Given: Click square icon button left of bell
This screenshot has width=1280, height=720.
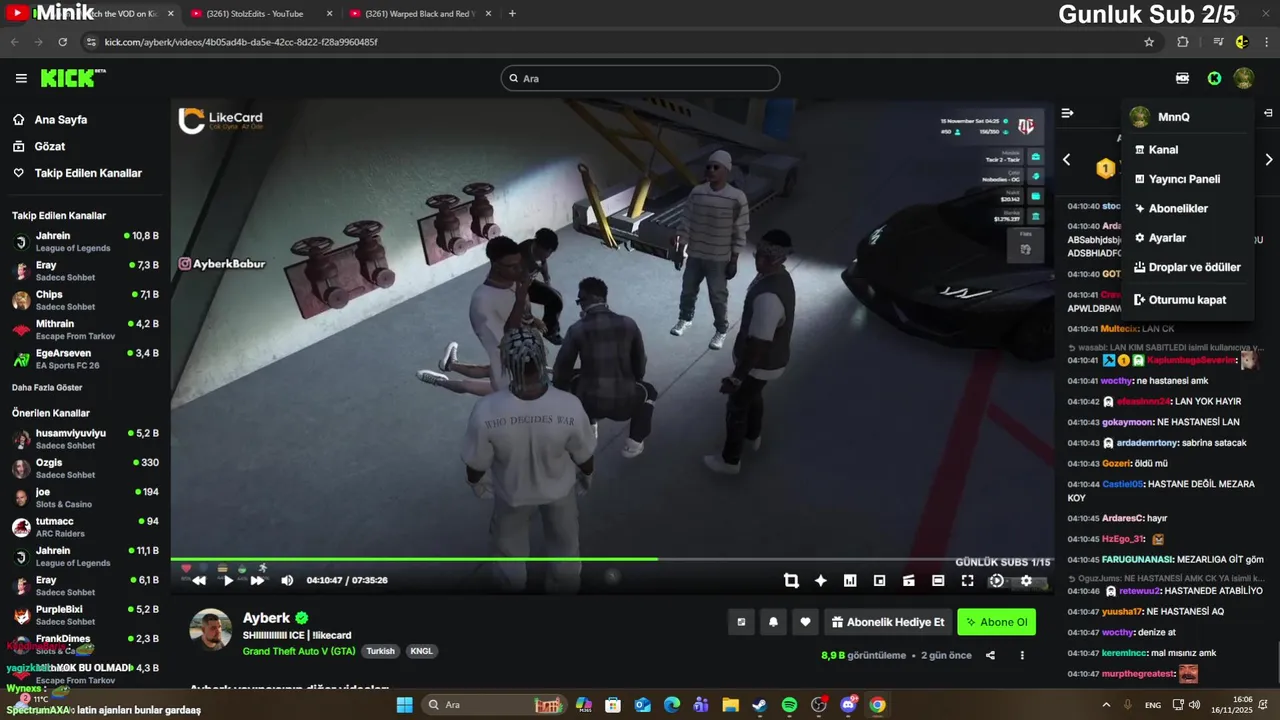Looking at the screenshot, I should click(741, 622).
